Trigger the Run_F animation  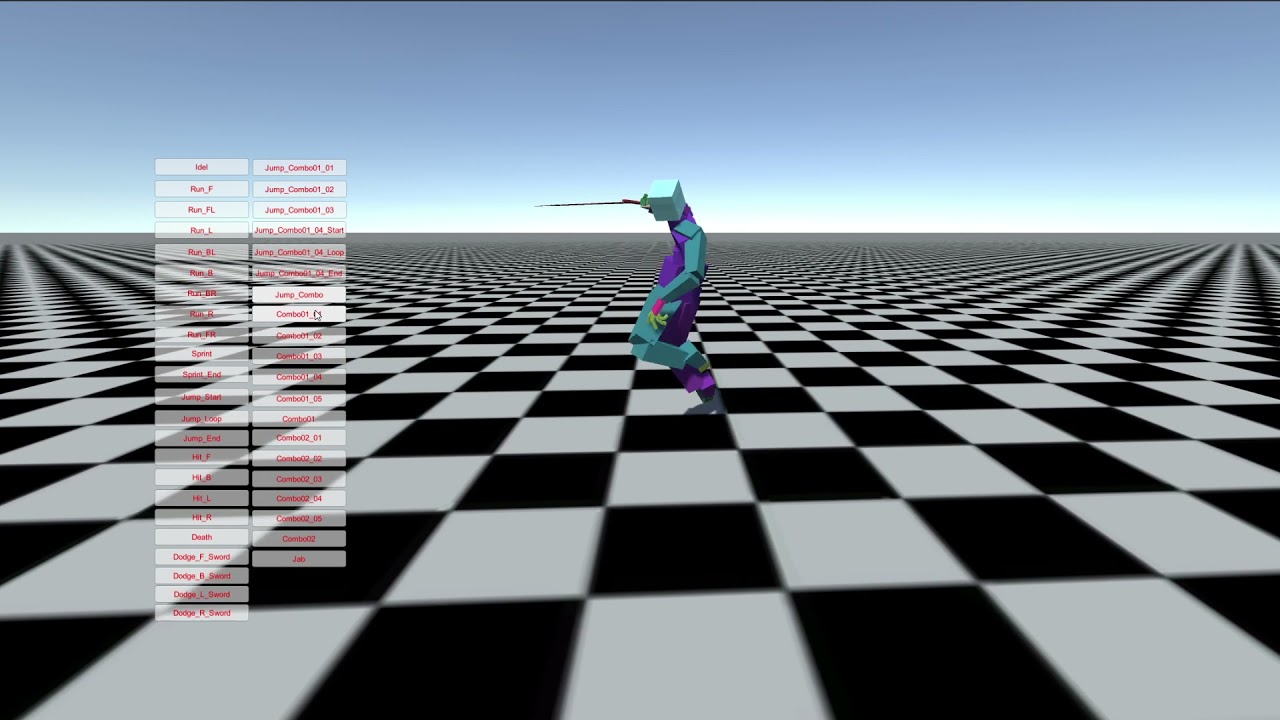point(201,189)
